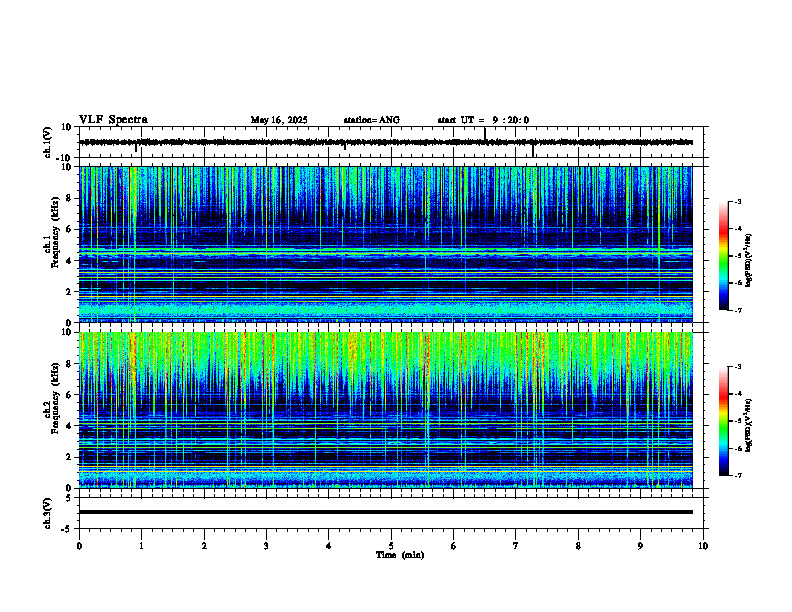The height and width of the screenshot is (612, 792).
Task: Click time axis tick label "7"
Action: (x=516, y=546)
